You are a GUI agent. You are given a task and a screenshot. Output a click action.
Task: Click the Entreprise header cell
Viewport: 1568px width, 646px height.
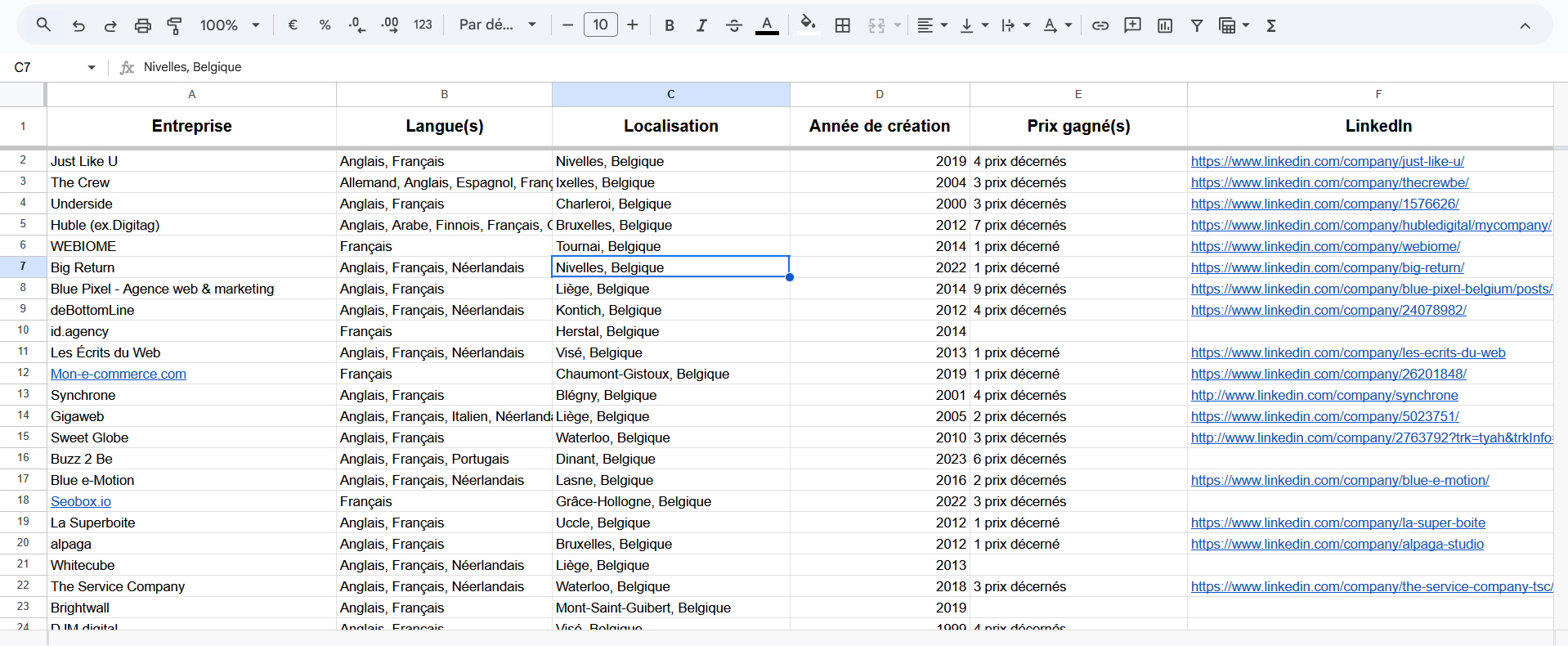coord(192,126)
